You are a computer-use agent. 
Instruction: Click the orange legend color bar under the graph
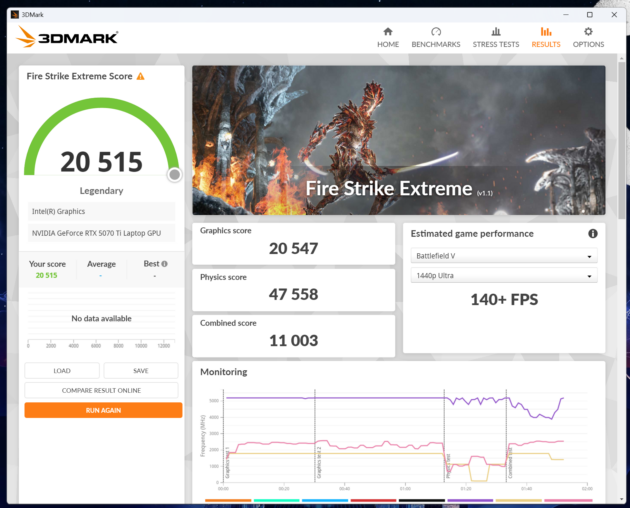tap(228, 500)
